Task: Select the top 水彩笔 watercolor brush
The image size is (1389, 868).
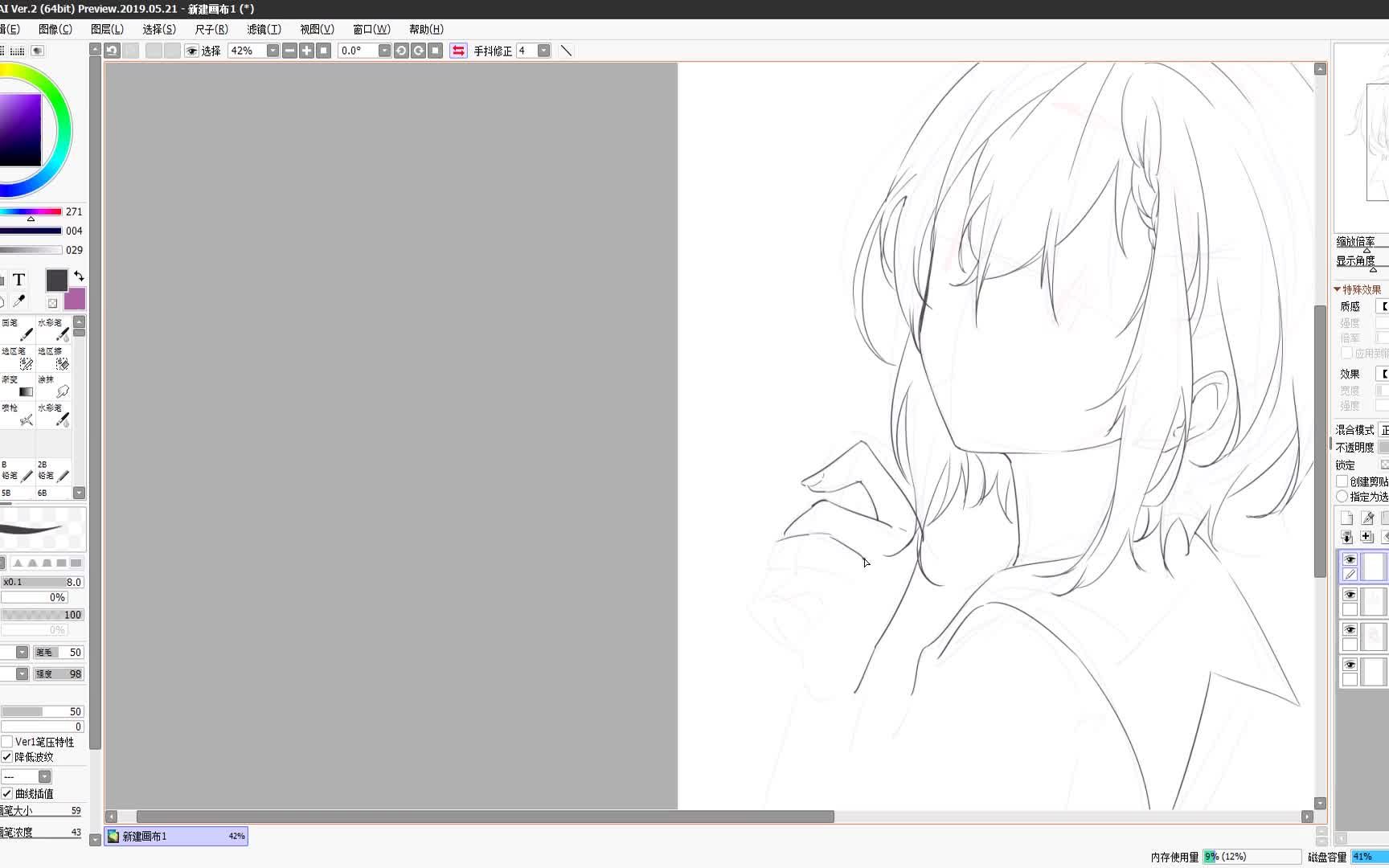Action: (53, 330)
